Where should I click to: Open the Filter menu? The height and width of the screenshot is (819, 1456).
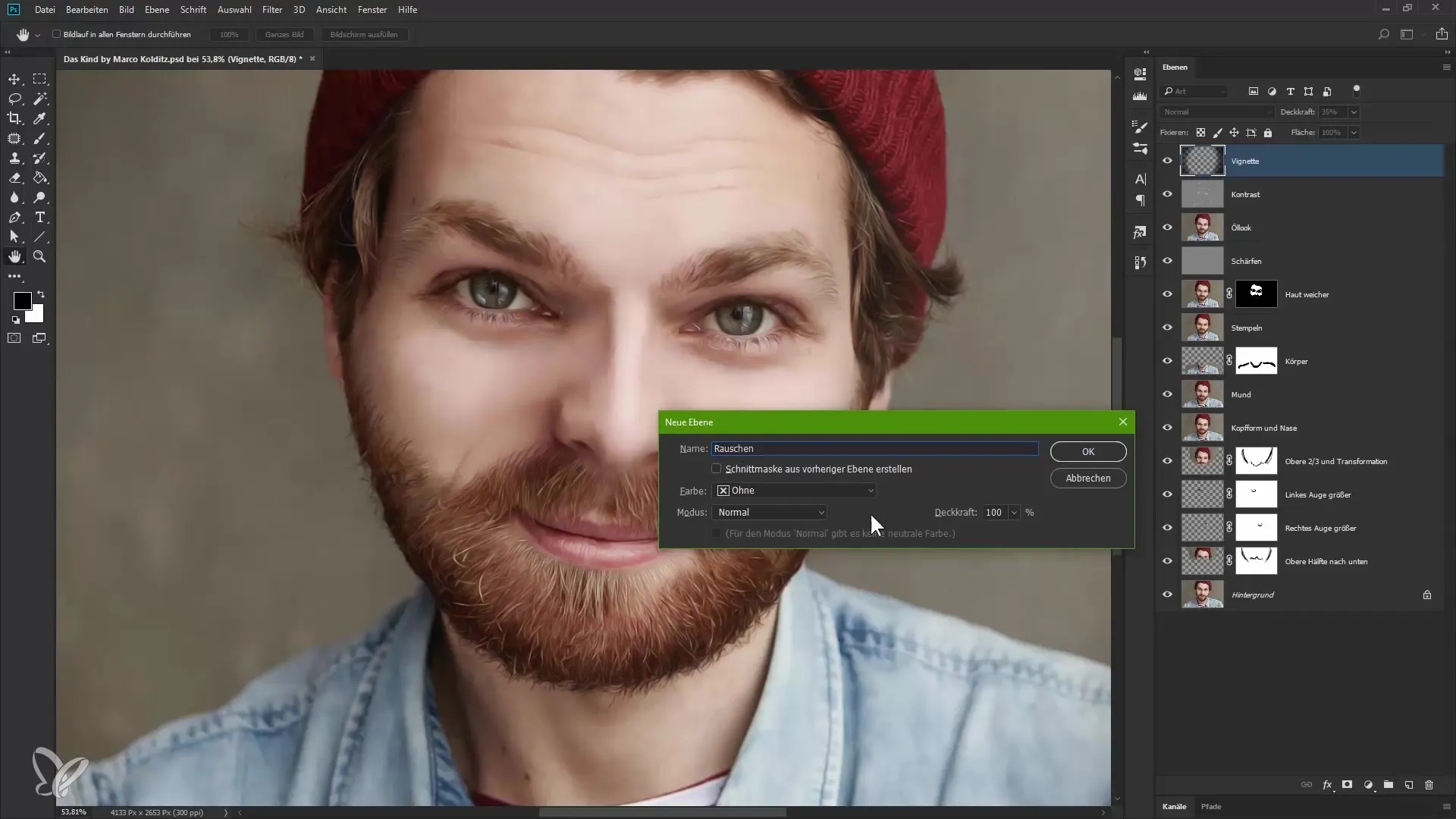pyautogui.click(x=272, y=10)
